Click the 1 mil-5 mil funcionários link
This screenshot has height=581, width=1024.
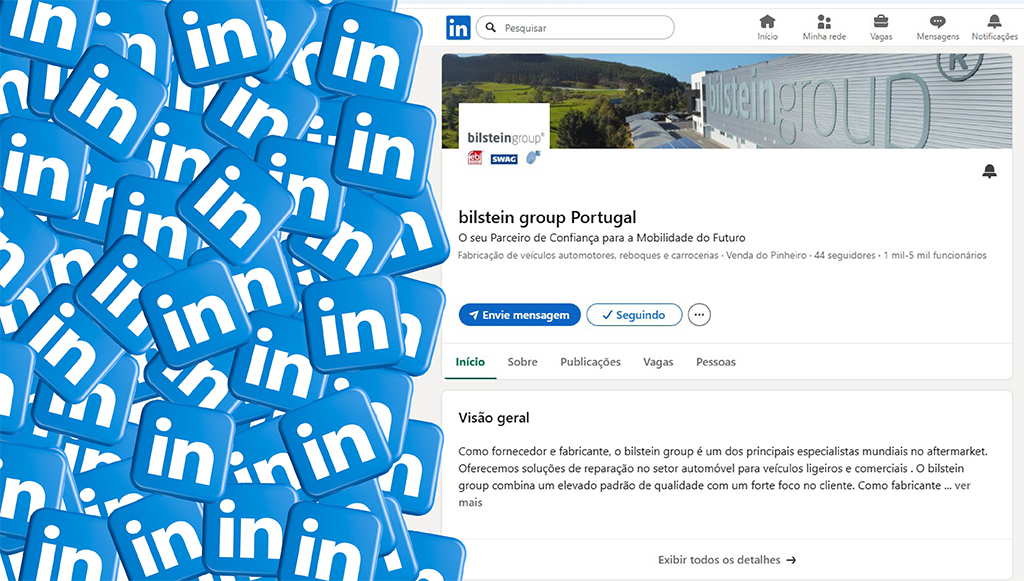pyautogui.click(x=935, y=255)
